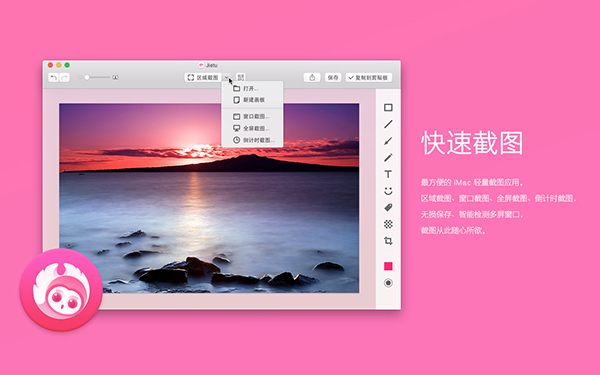Image resolution: width=600 pixels, height=375 pixels.
Task: Click the Redo arrow button
Action: coord(64,78)
